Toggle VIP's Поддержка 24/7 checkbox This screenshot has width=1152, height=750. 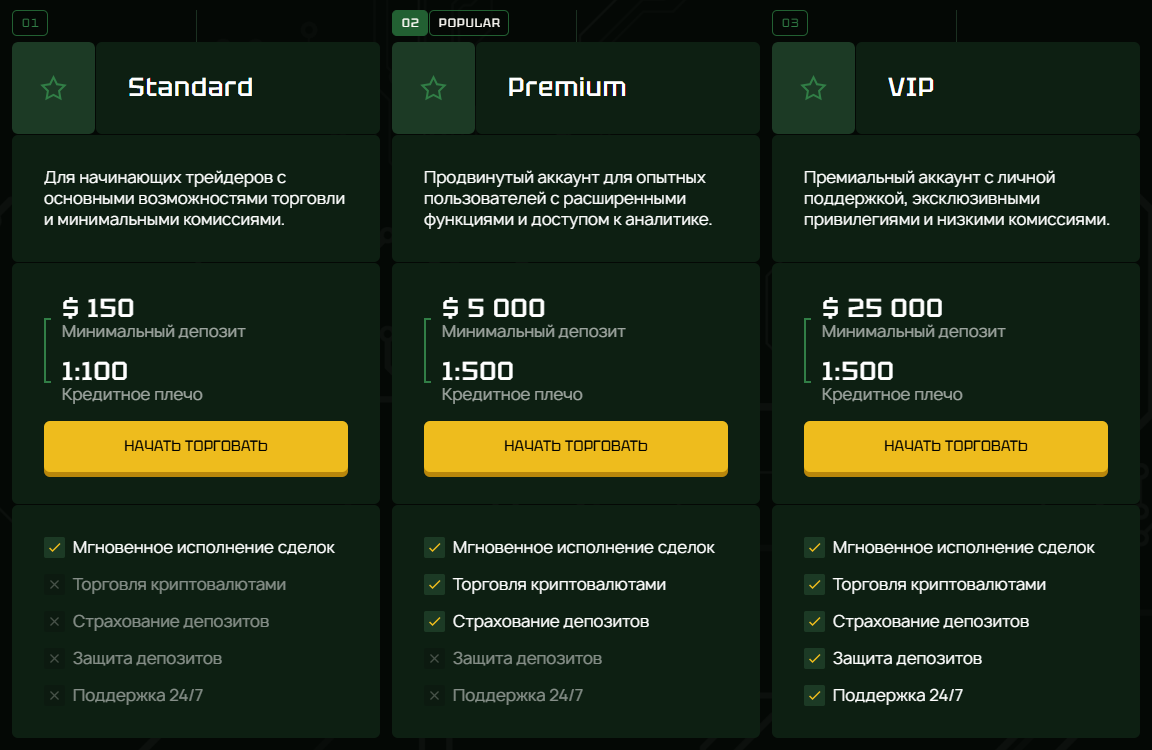814,695
